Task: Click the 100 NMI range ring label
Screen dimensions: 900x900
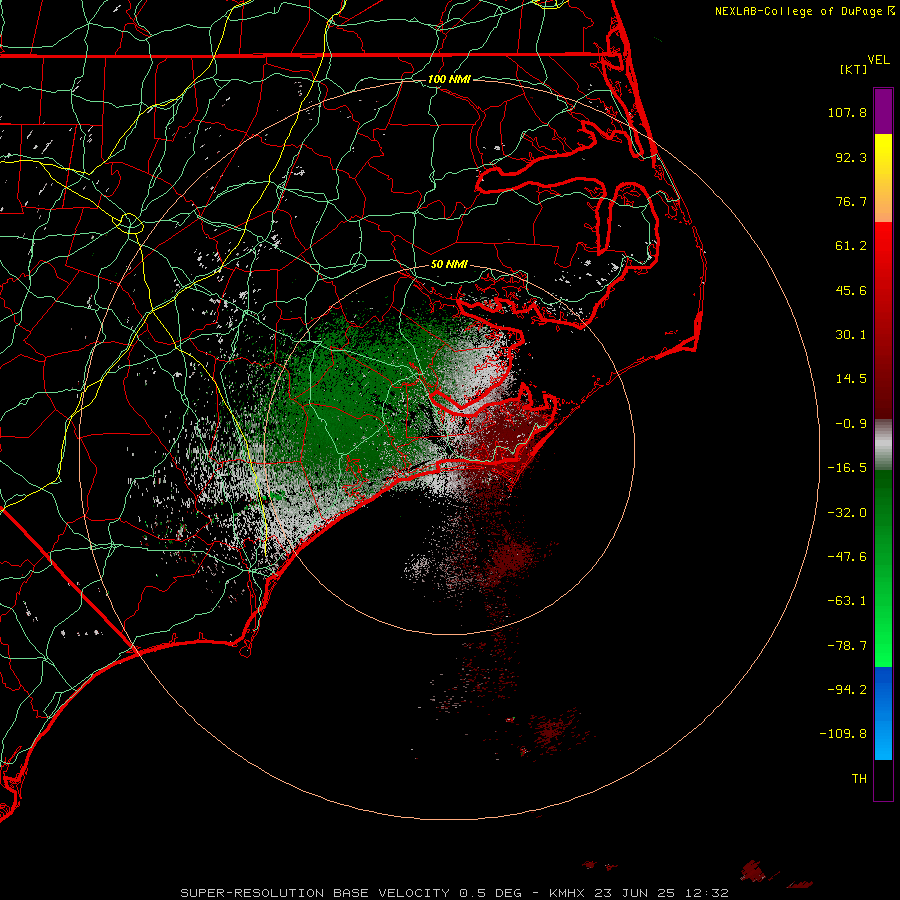Action: pos(449,79)
